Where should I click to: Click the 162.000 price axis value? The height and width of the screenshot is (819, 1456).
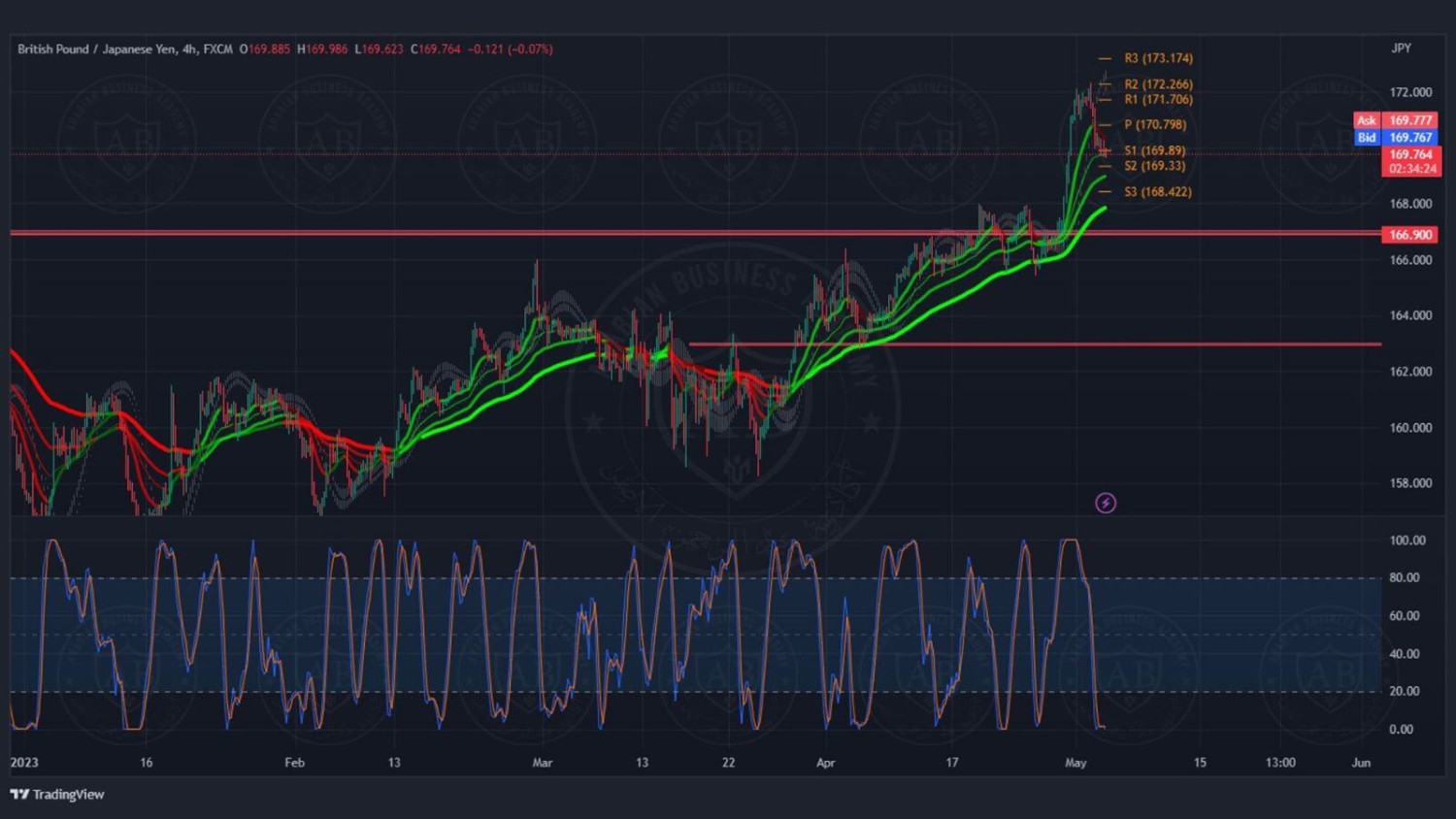coord(1410,372)
